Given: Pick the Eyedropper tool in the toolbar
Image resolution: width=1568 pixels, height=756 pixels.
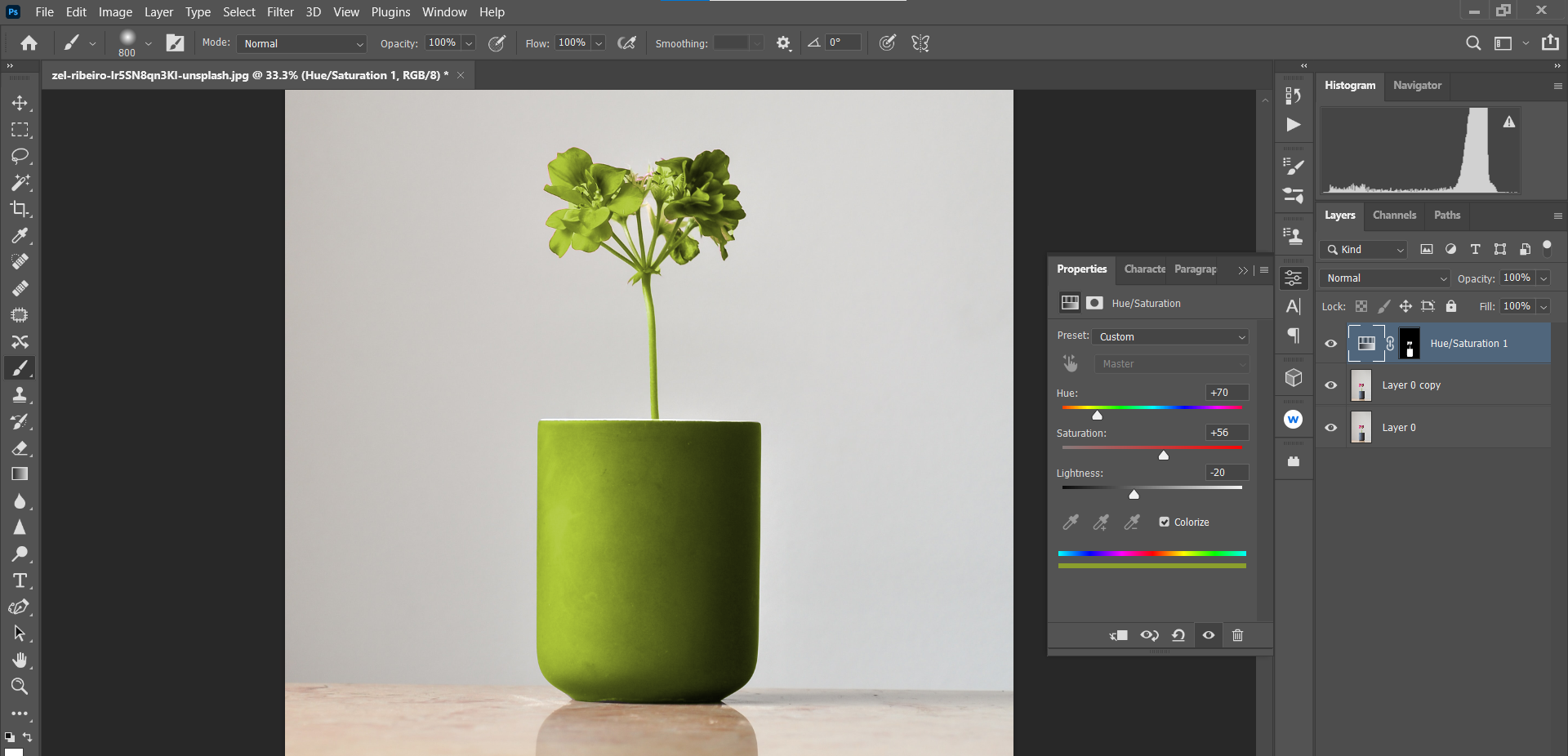Looking at the screenshot, I should (20, 236).
